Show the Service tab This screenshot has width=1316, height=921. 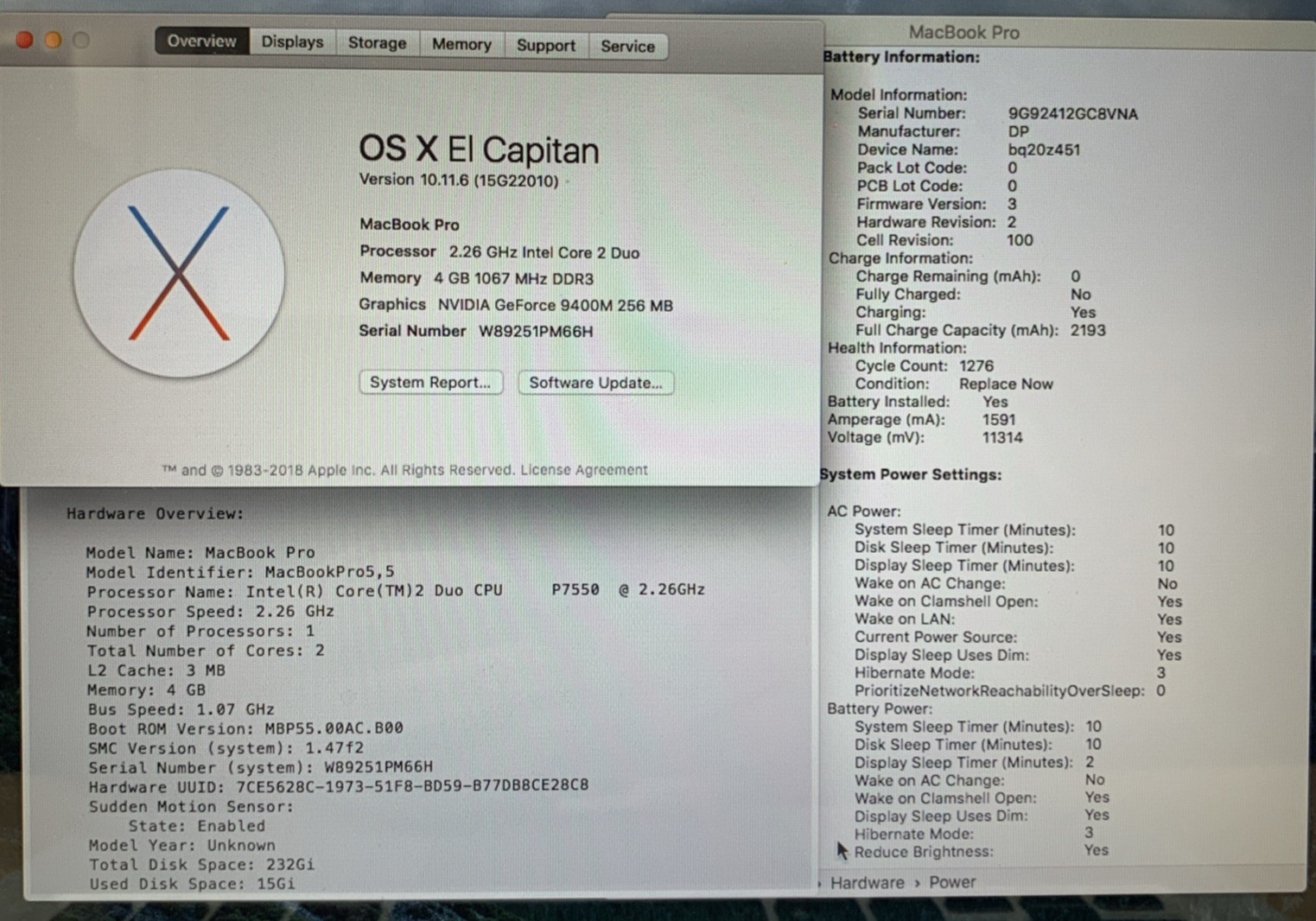(x=627, y=46)
